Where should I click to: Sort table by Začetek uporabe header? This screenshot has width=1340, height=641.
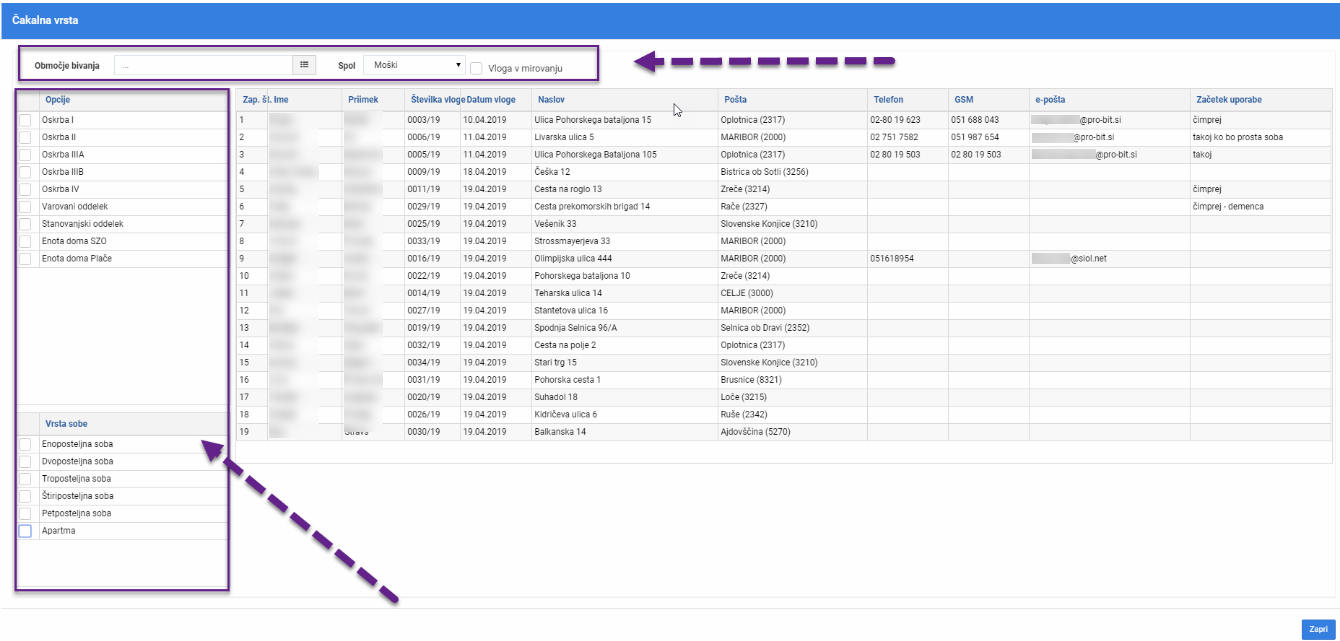tap(1228, 100)
